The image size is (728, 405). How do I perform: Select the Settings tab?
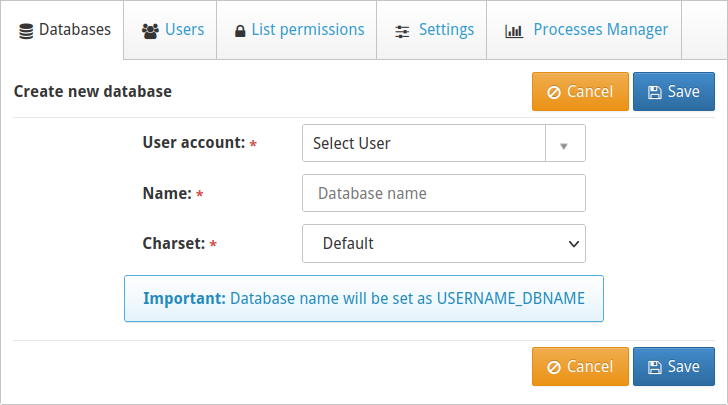click(x=432, y=30)
